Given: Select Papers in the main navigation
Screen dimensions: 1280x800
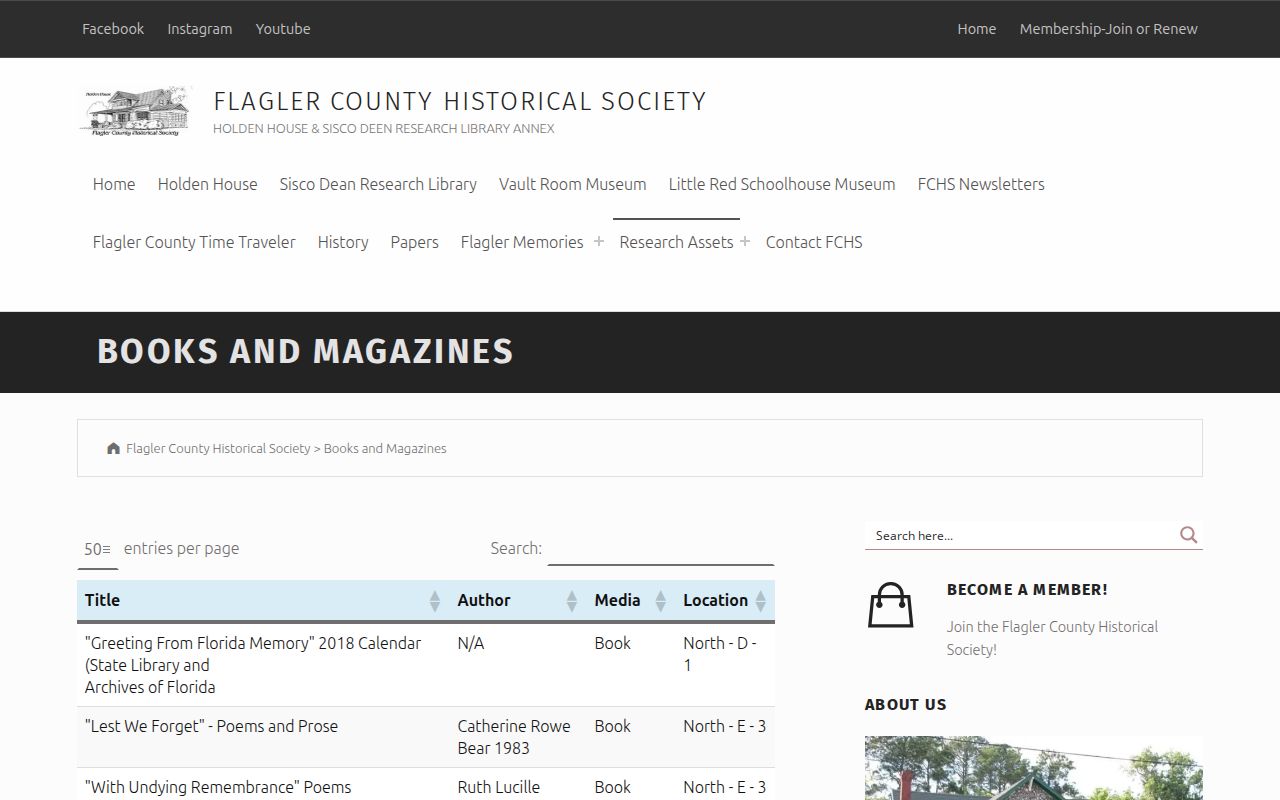Looking at the screenshot, I should click(x=415, y=242).
